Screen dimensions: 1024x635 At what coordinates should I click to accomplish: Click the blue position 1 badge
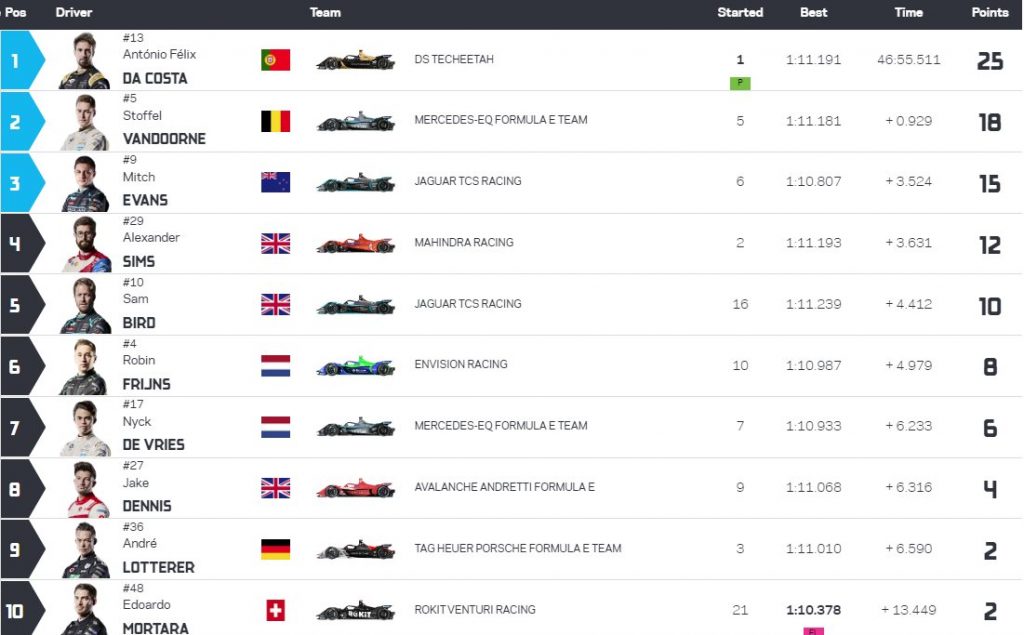(x=22, y=60)
